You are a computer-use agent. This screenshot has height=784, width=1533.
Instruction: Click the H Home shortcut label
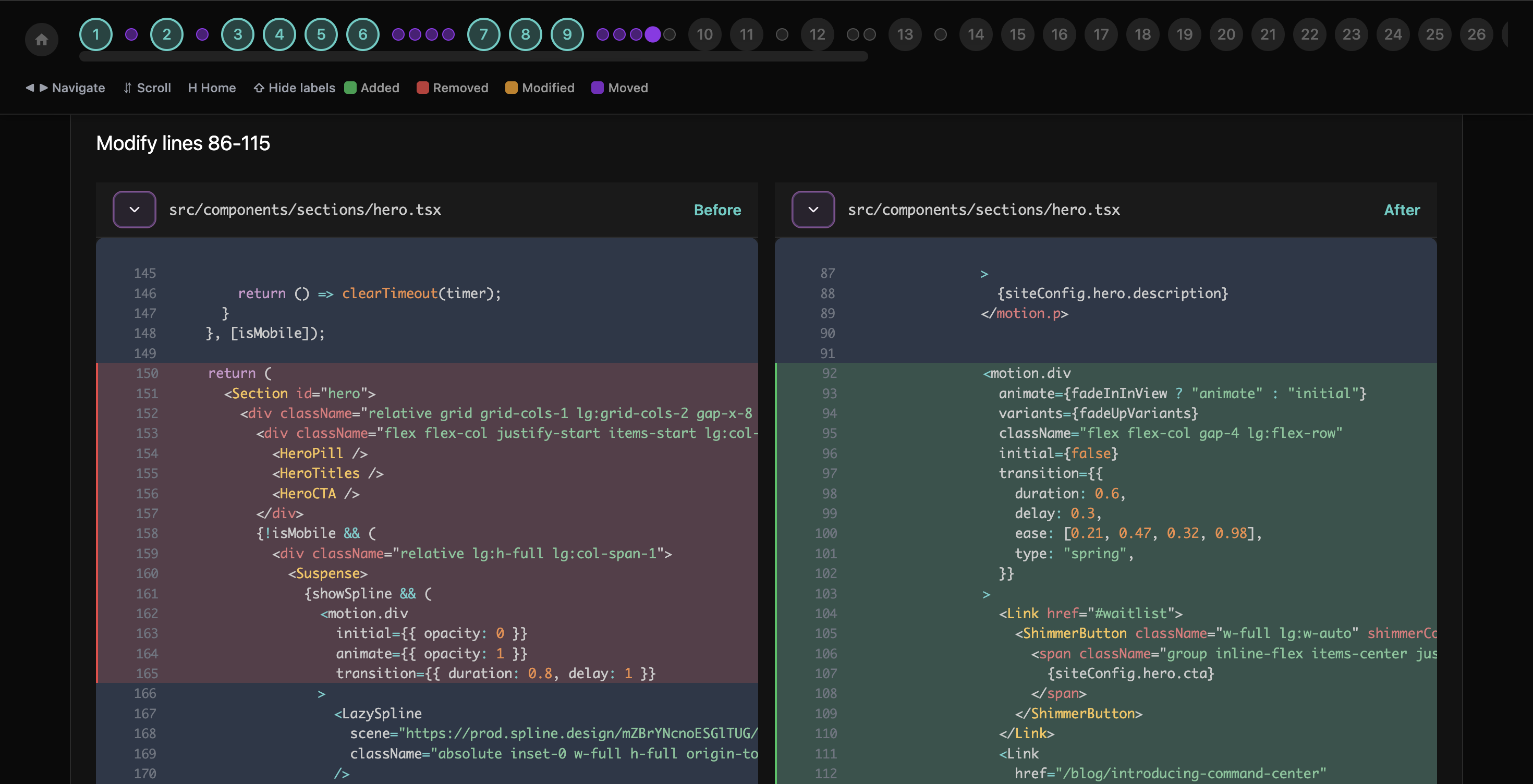pos(212,88)
